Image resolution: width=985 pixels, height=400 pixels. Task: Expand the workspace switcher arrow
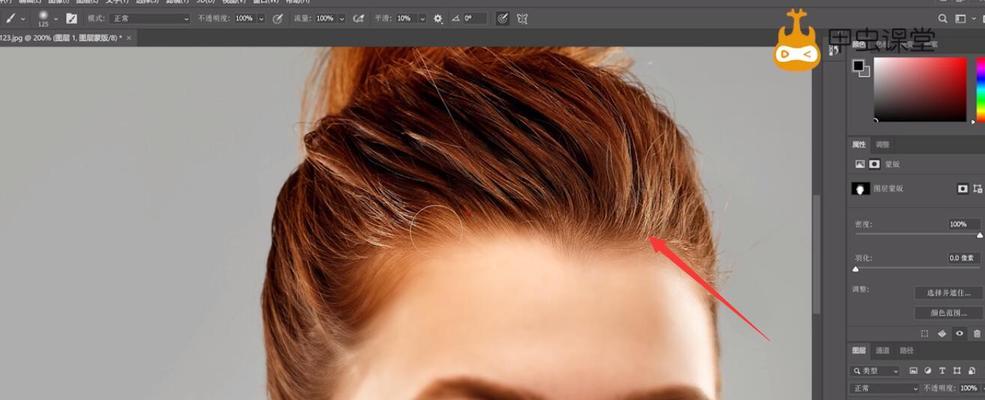tap(973, 19)
